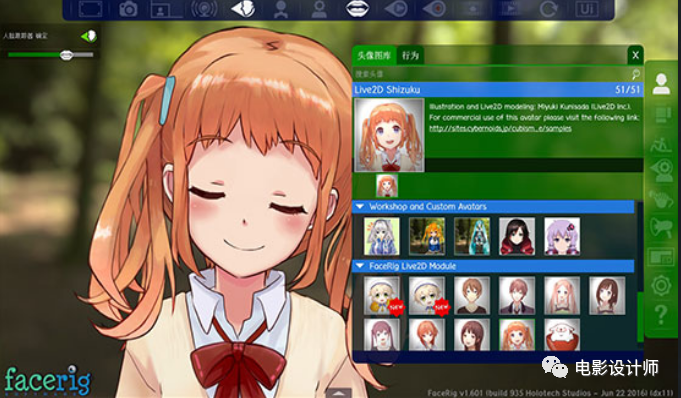Select the brown-haired boy in dark shirt avatar

(472, 295)
